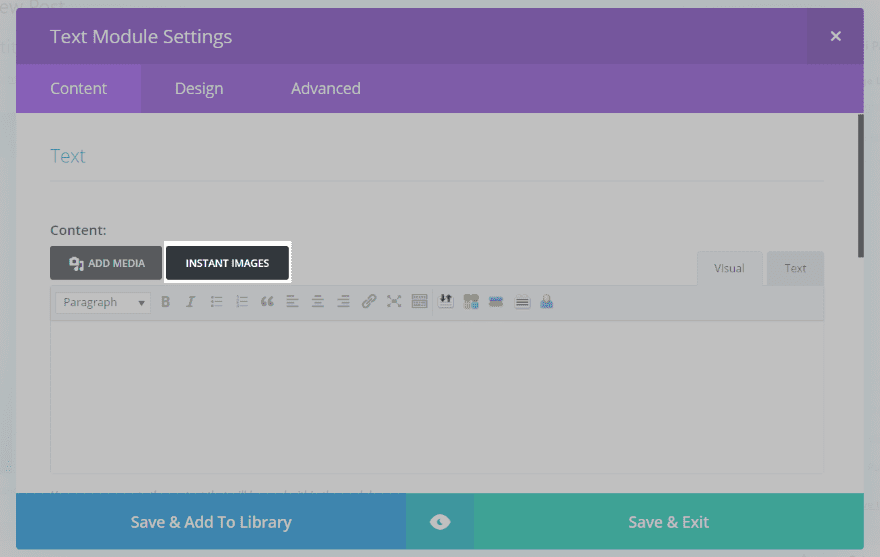Toggle bold formatting in the editor toolbar

[x=166, y=302]
